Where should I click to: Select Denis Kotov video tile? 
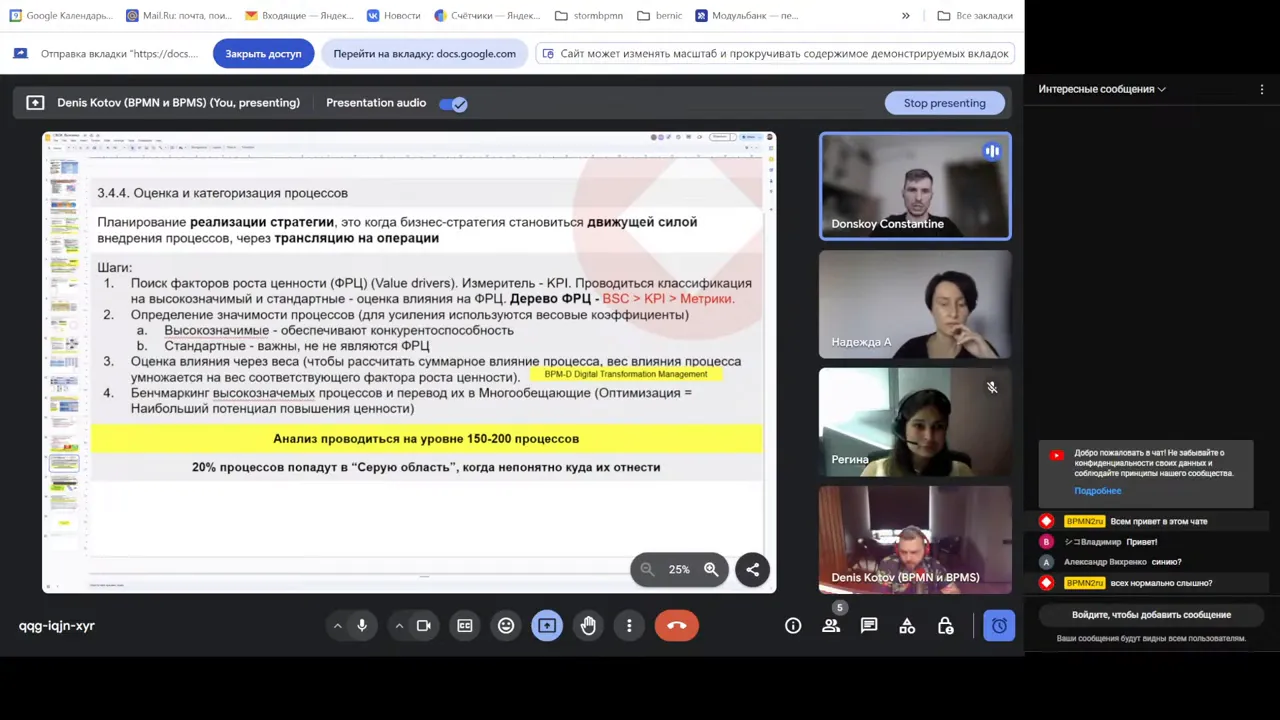pos(915,540)
